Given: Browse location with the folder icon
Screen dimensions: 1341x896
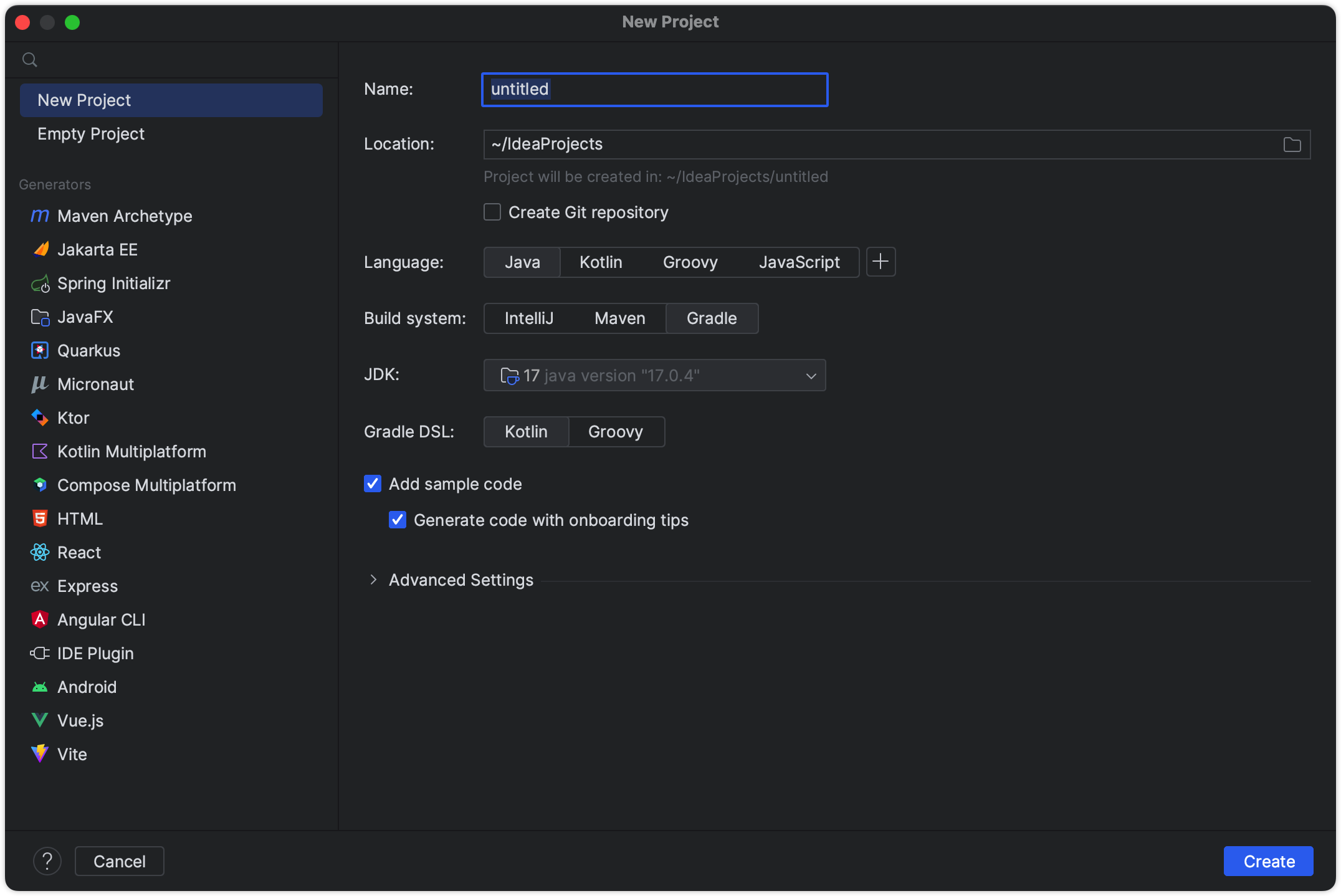Looking at the screenshot, I should (x=1292, y=145).
